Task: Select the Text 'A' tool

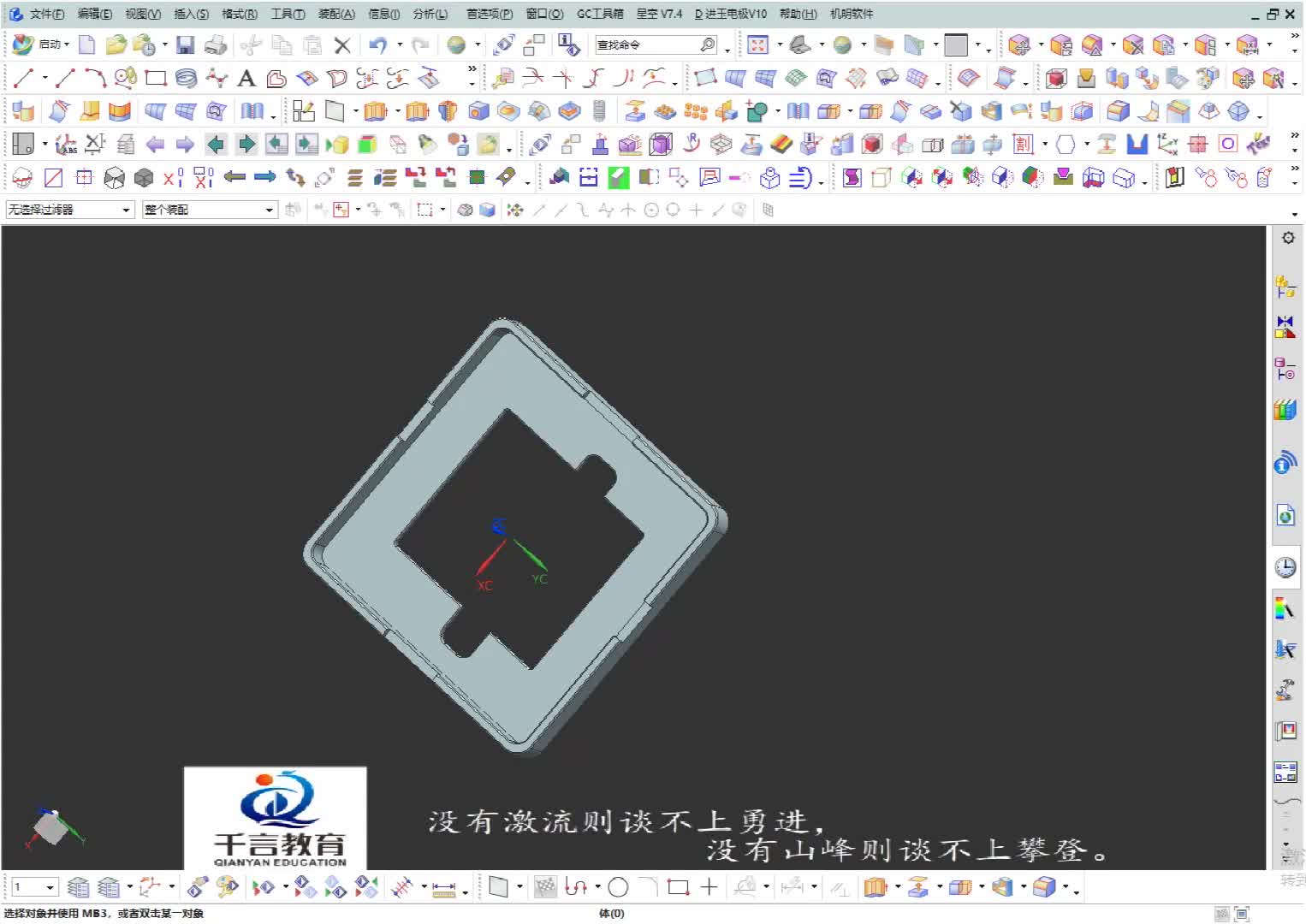Action: [x=246, y=79]
